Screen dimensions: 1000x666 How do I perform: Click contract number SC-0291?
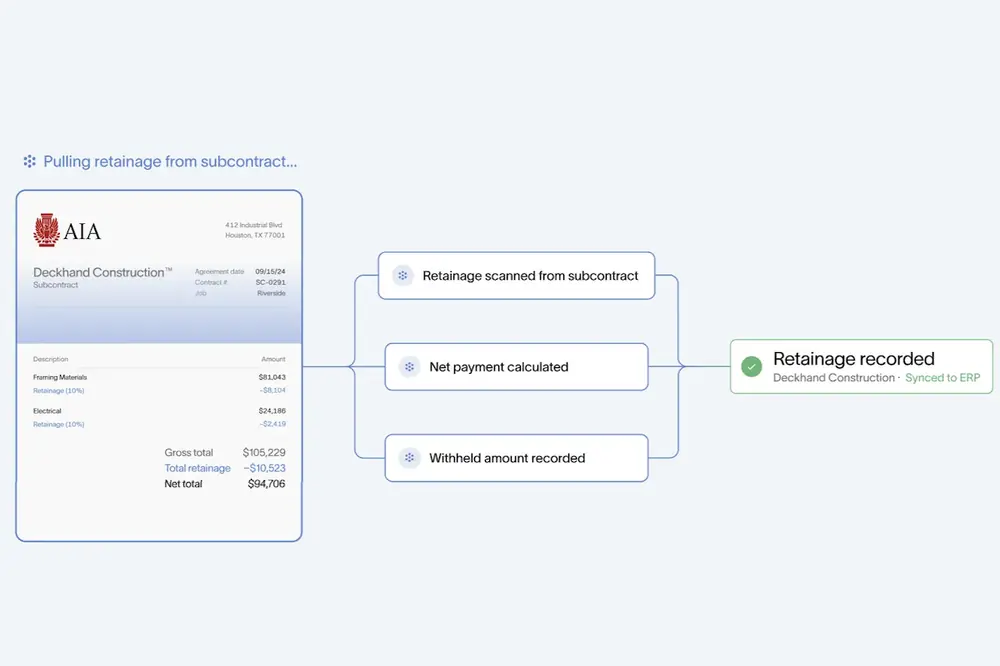pos(270,283)
